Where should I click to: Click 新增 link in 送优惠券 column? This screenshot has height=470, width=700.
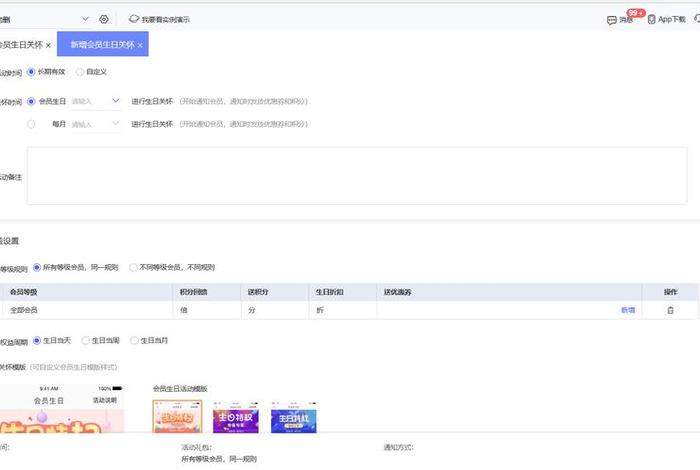(628, 310)
